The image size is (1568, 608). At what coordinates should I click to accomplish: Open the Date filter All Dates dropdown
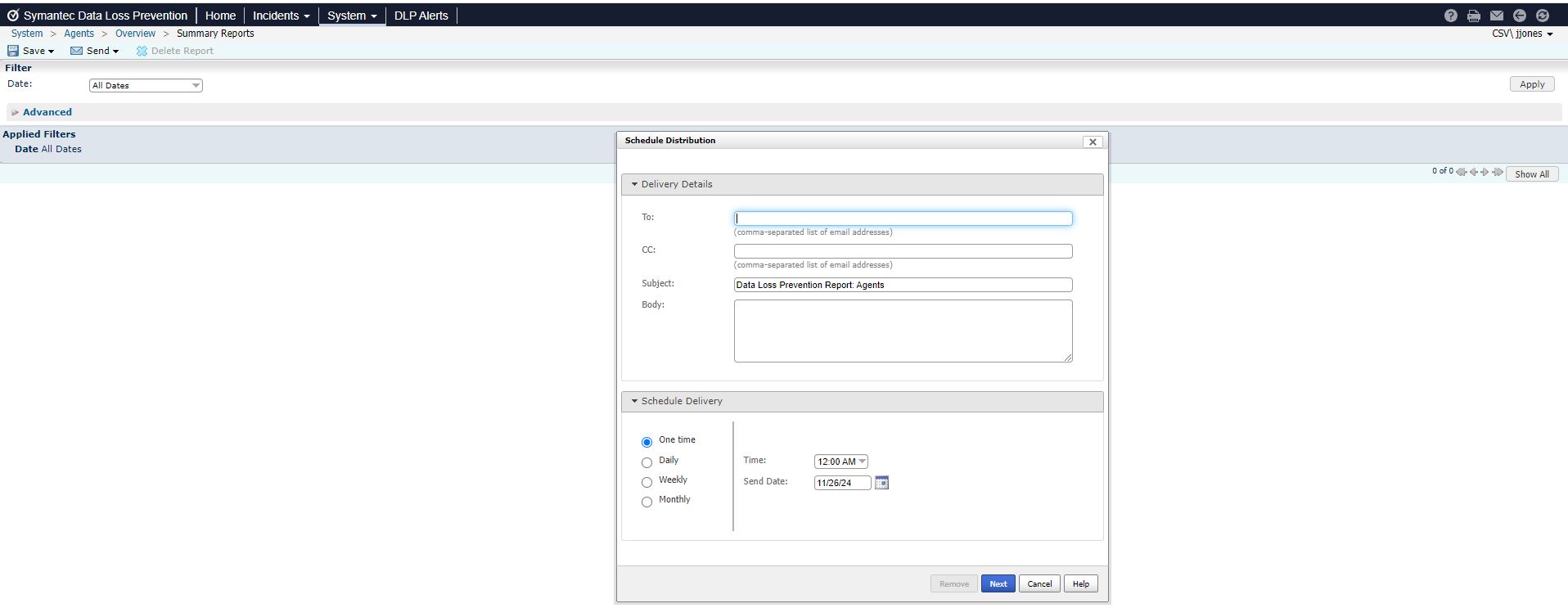pyautogui.click(x=146, y=85)
